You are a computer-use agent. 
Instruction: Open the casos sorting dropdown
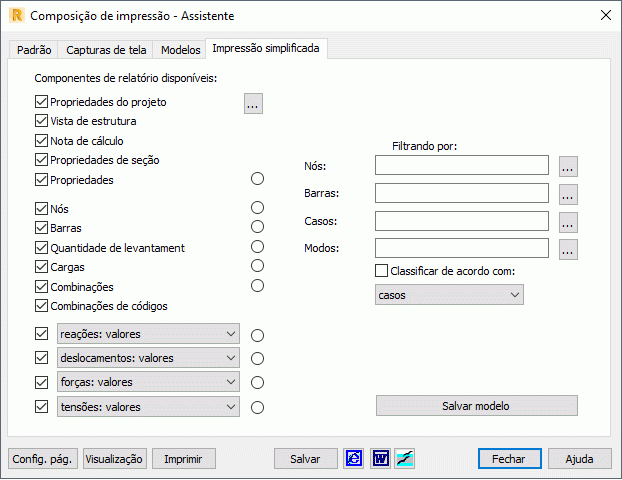click(449, 294)
